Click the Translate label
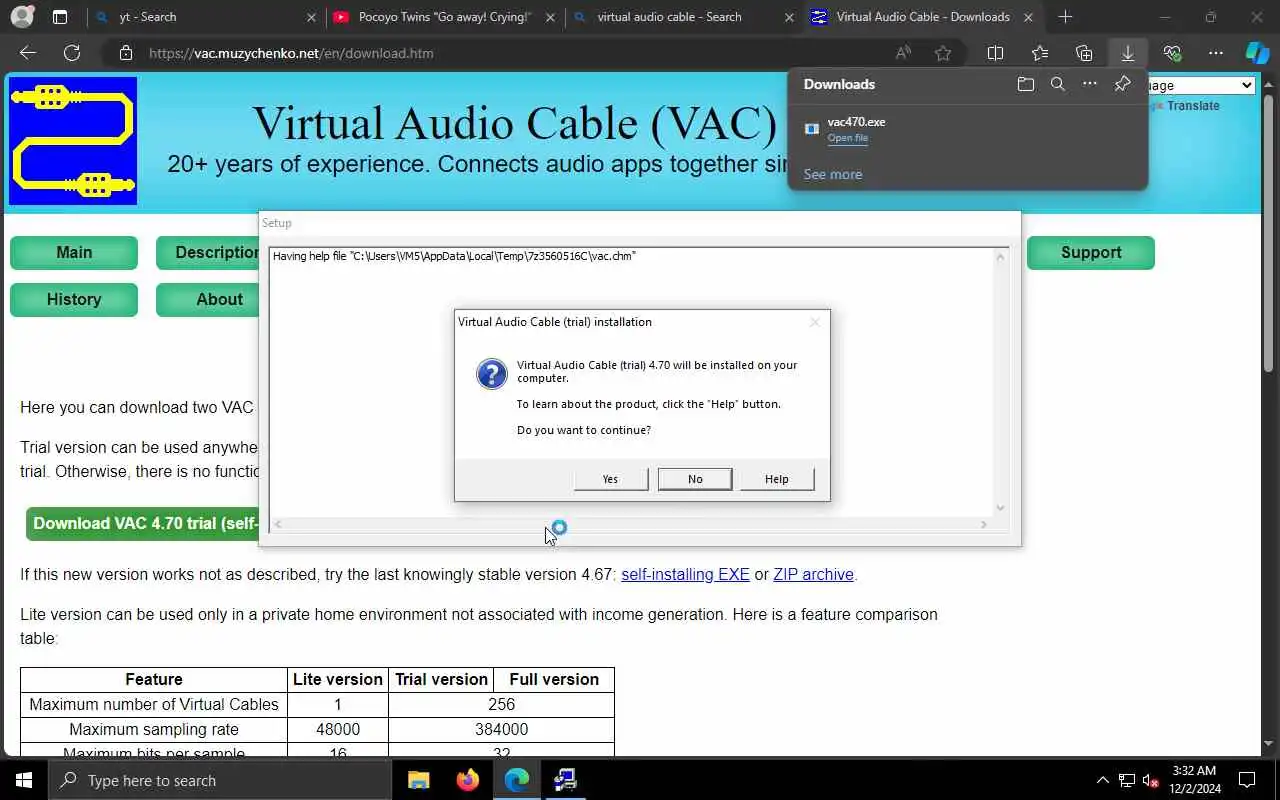The height and width of the screenshot is (800, 1280). 1193,106
